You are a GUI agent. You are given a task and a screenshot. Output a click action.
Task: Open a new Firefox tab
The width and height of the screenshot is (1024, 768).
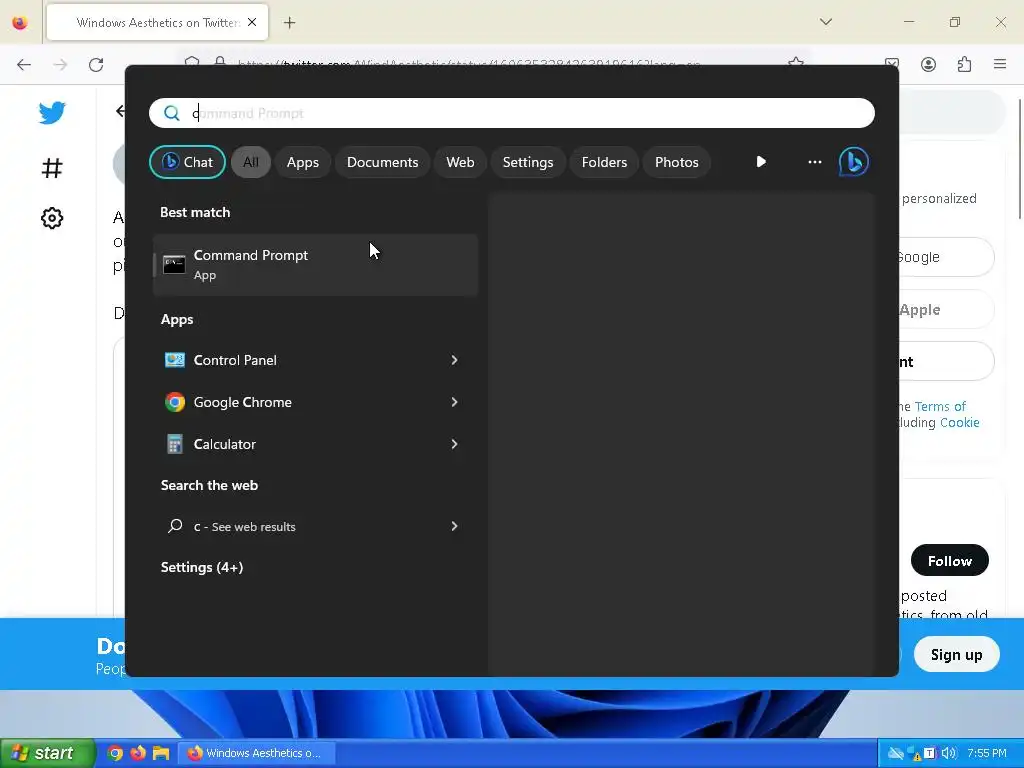click(289, 23)
